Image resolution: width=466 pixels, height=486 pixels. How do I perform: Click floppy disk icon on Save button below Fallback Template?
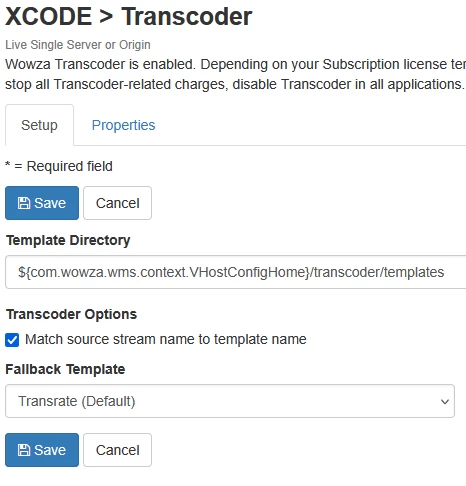click(x=24, y=450)
